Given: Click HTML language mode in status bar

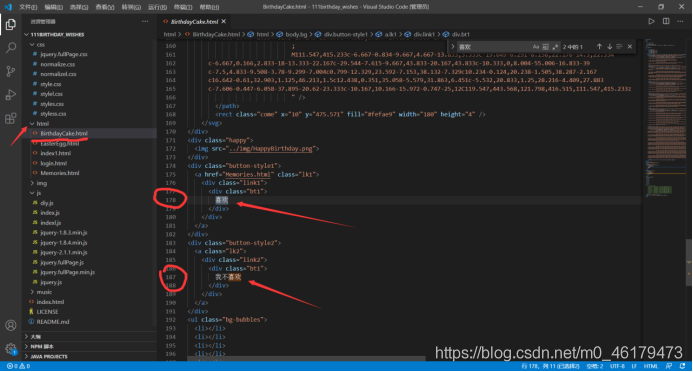Looking at the screenshot, I should tap(651, 366).
